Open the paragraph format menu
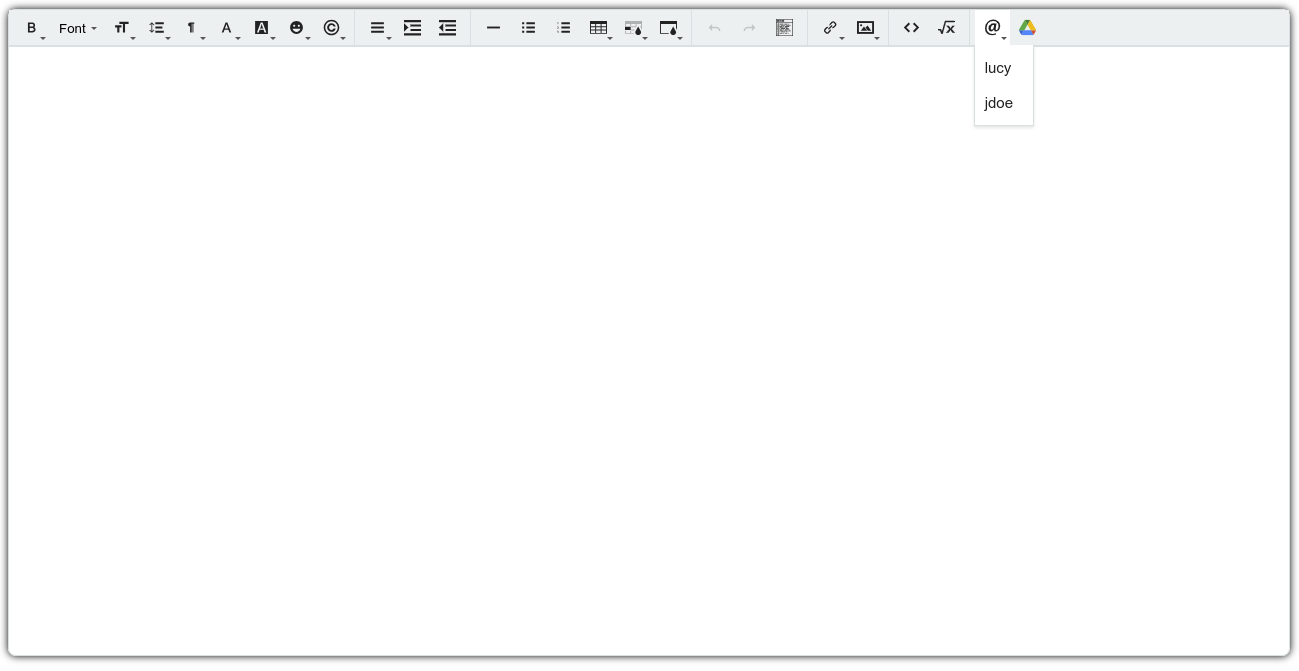Viewport: 1299px width, 671px height. click(x=193, y=28)
